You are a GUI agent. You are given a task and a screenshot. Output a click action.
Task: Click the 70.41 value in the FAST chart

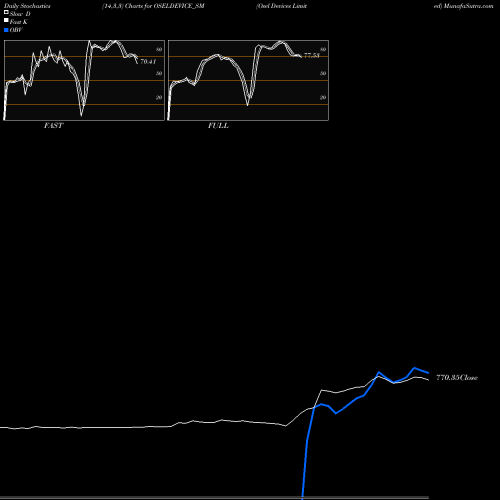click(x=148, y=62)
